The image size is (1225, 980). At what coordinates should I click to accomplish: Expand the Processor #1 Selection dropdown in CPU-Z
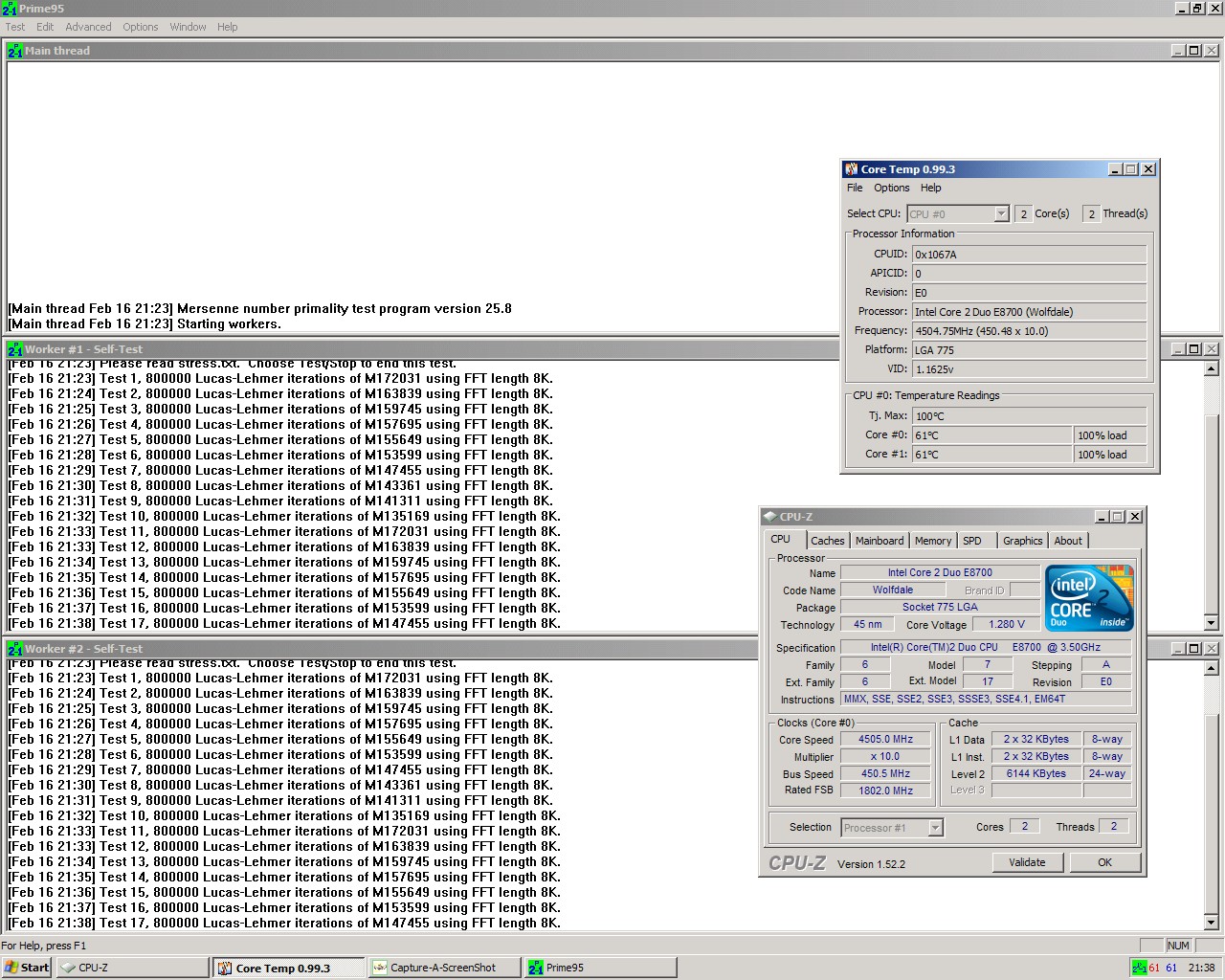[x=935, y=828]
